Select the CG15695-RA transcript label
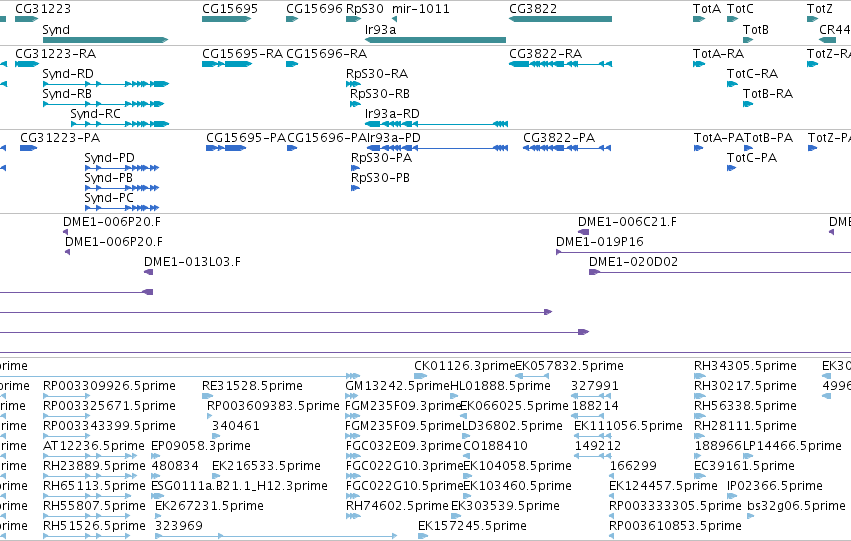This screenshot has width=851, height=541. (243, 54)
